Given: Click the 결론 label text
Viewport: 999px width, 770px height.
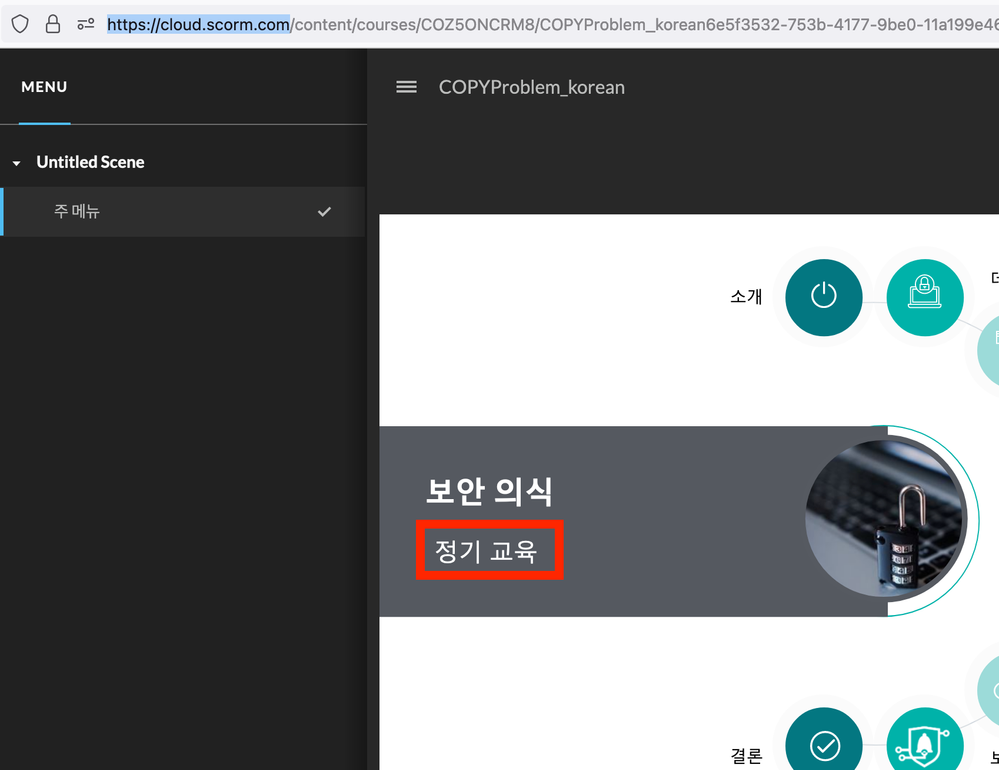Looking at the screenshot, I should (x=746, y=756).
